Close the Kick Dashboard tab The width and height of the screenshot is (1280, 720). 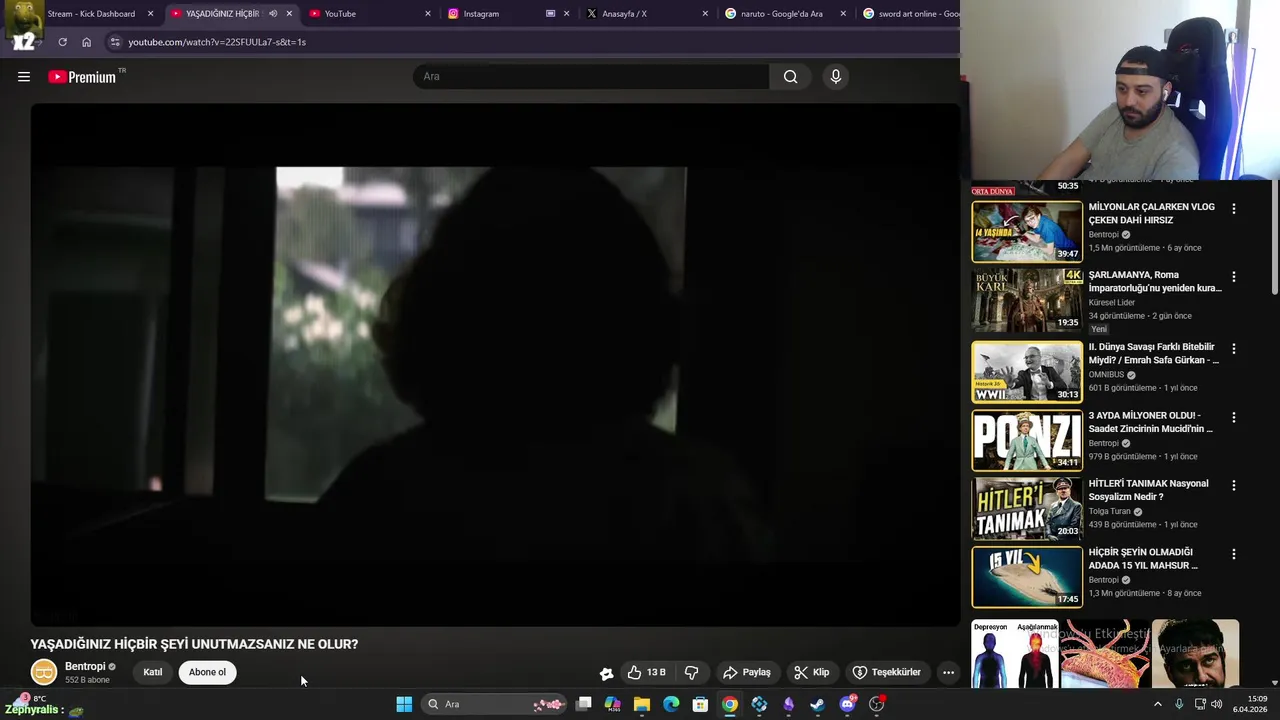(x=151, y=14)
